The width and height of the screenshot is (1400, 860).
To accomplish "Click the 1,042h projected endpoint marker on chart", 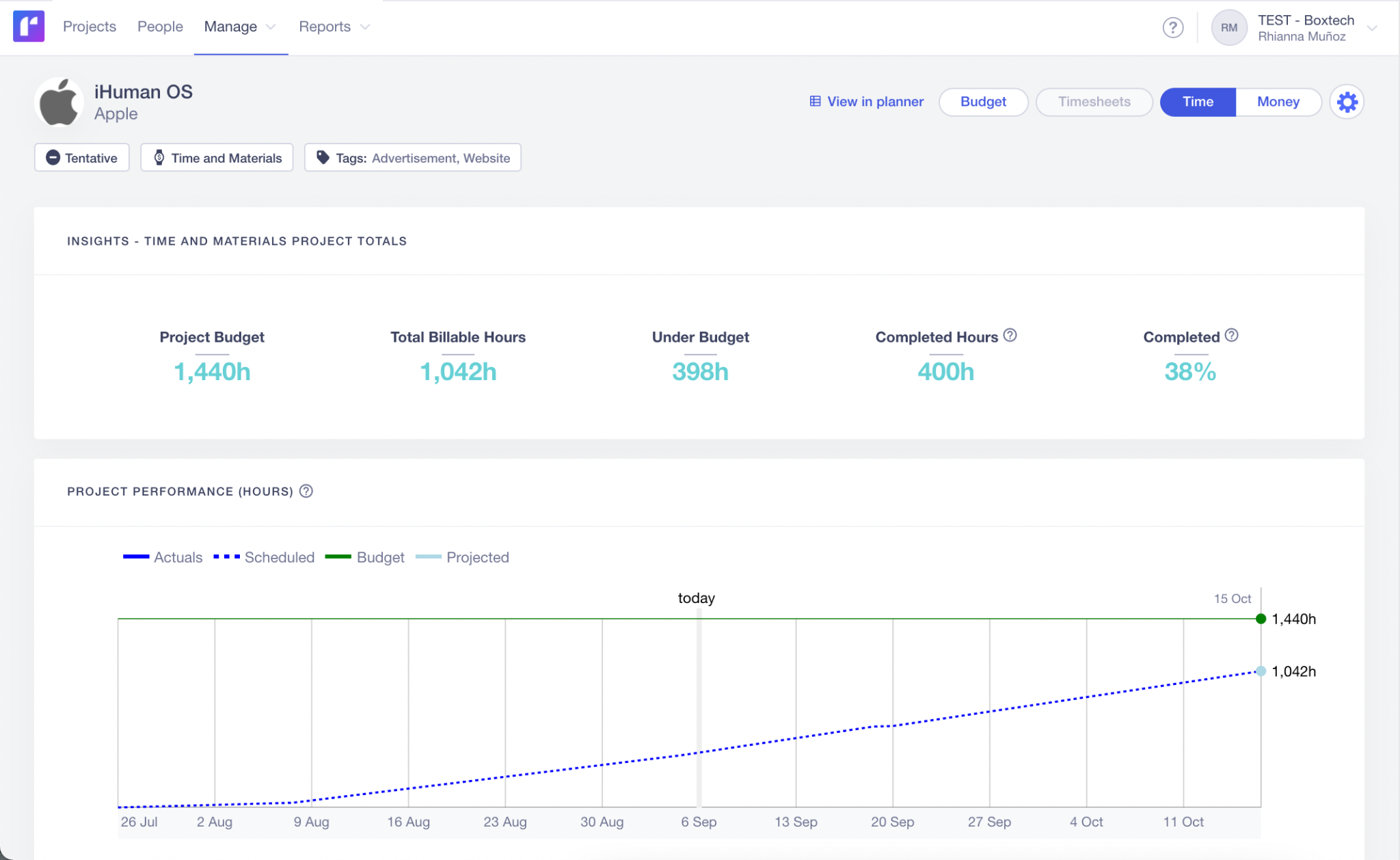I will tap(1260, 671).
